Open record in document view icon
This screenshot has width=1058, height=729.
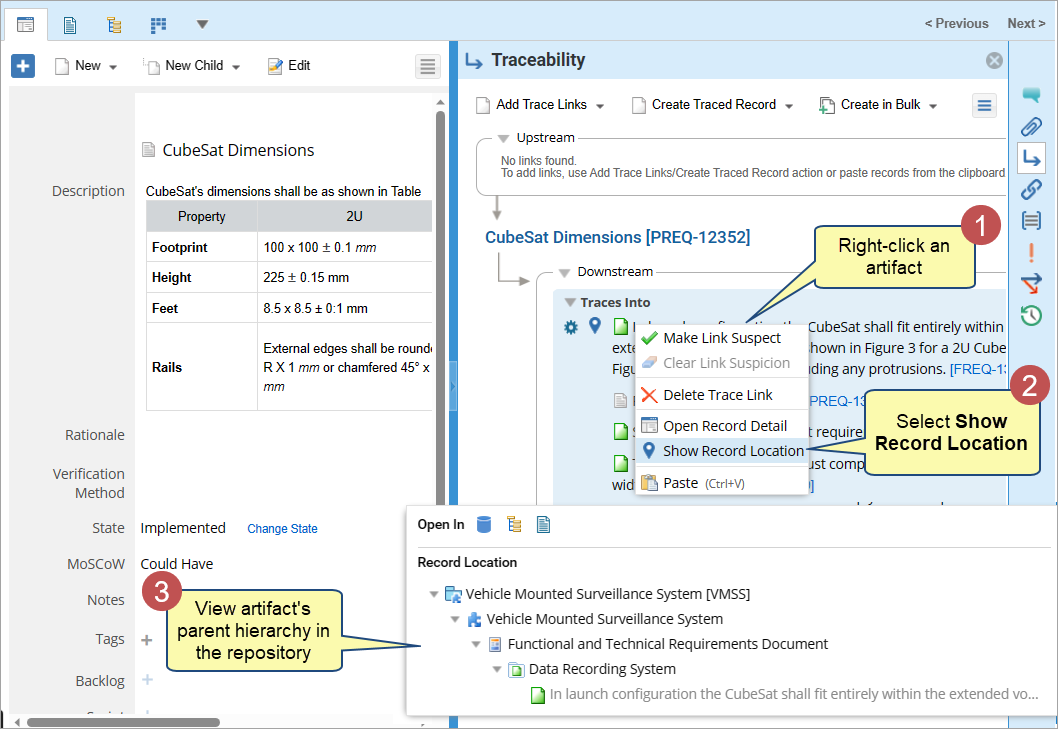pos(543,524)
